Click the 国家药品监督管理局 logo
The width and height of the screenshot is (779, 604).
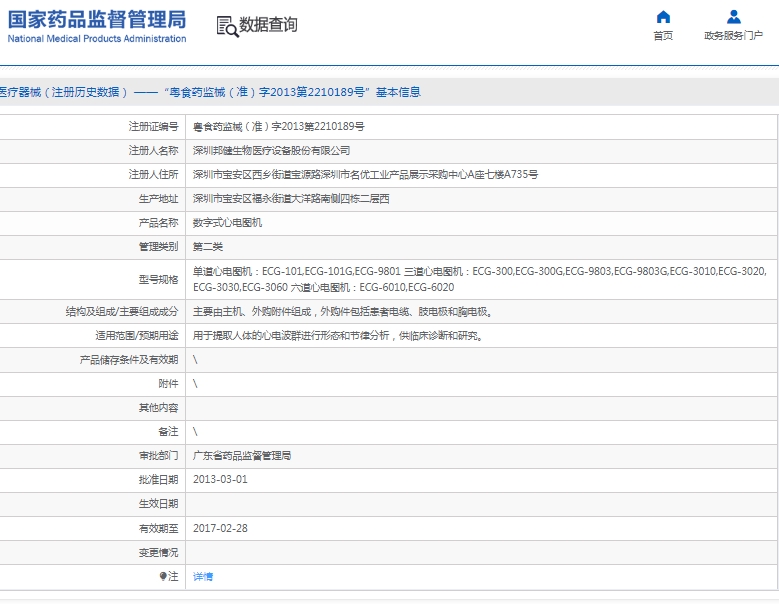click(97, 20)
